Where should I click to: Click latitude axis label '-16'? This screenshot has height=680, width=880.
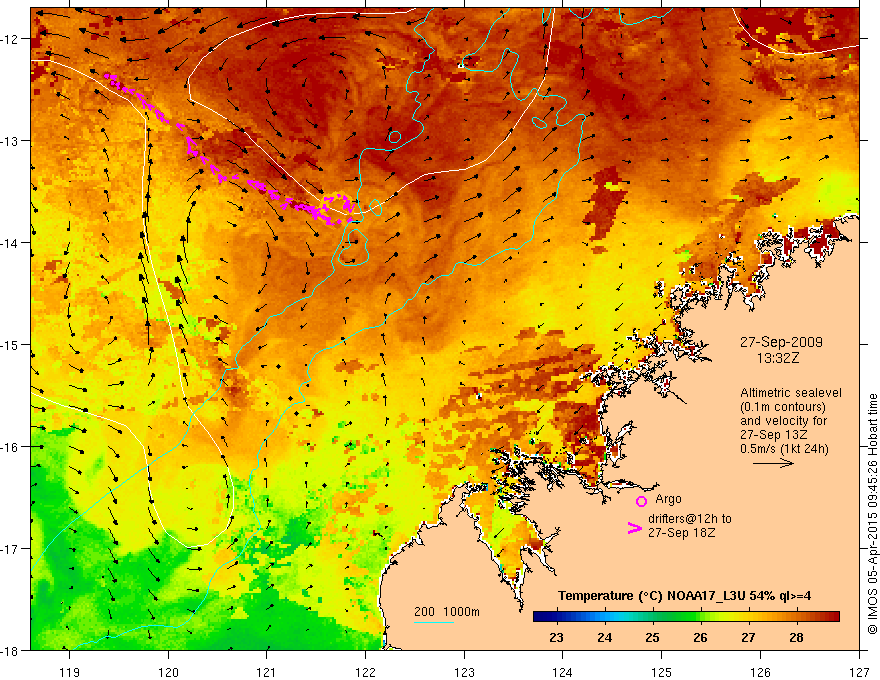11,447
